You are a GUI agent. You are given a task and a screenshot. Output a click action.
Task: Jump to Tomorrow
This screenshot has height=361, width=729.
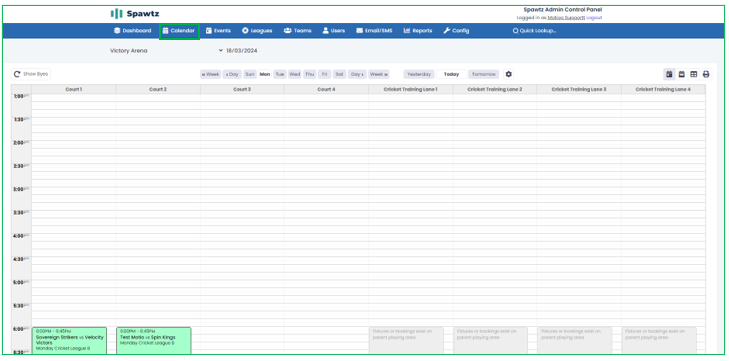tap(484, 74)
